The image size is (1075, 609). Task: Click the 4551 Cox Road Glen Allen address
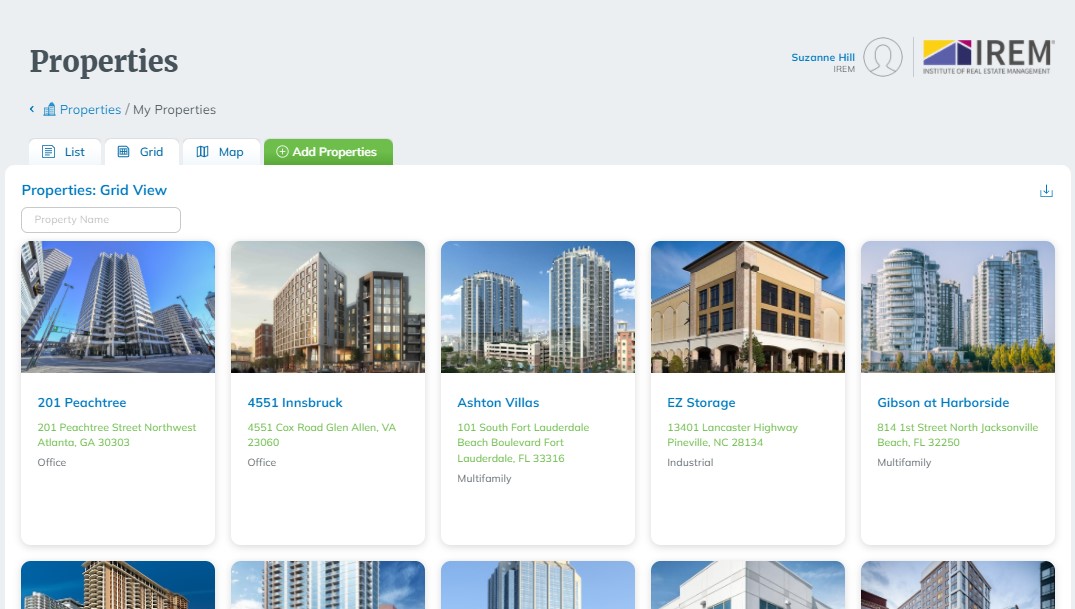pos(322,435)
